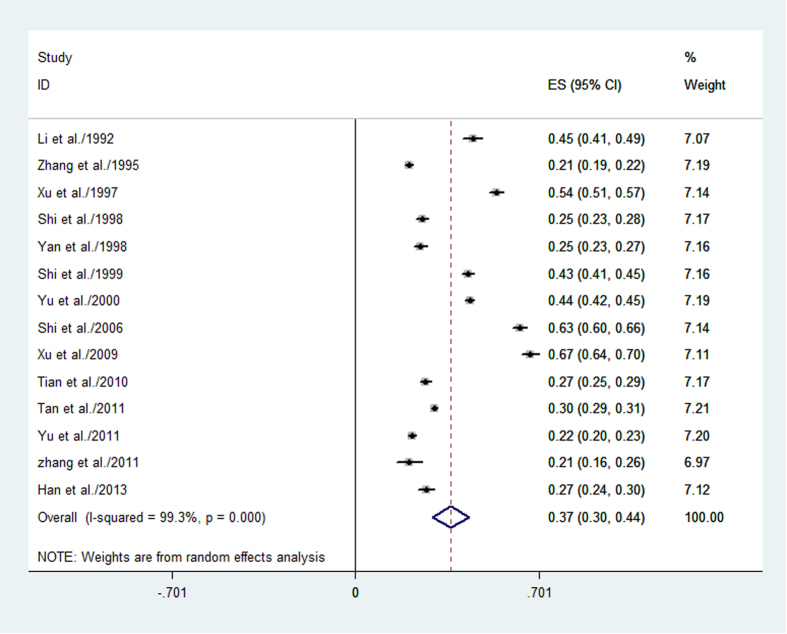The image size is (787, 634).
Task: Select the 'Shi et al./1999' study label
Action: pyautogui.click(x=80, y=274)
